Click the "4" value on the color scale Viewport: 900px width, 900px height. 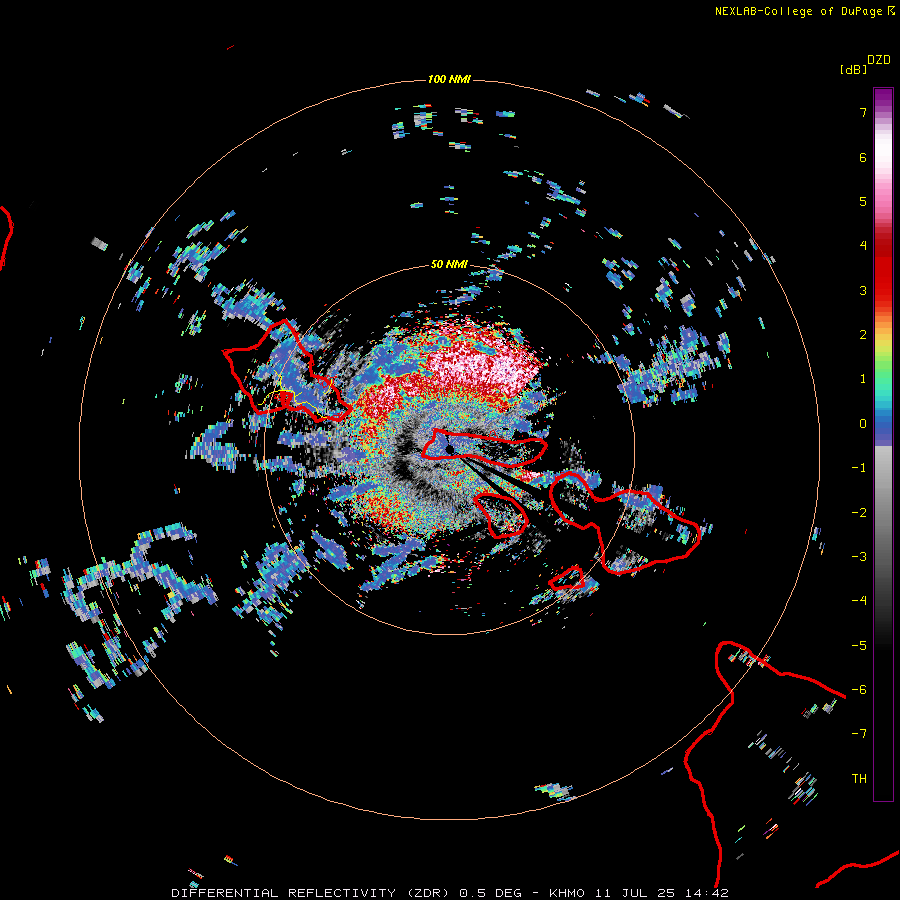coord(863,246)
